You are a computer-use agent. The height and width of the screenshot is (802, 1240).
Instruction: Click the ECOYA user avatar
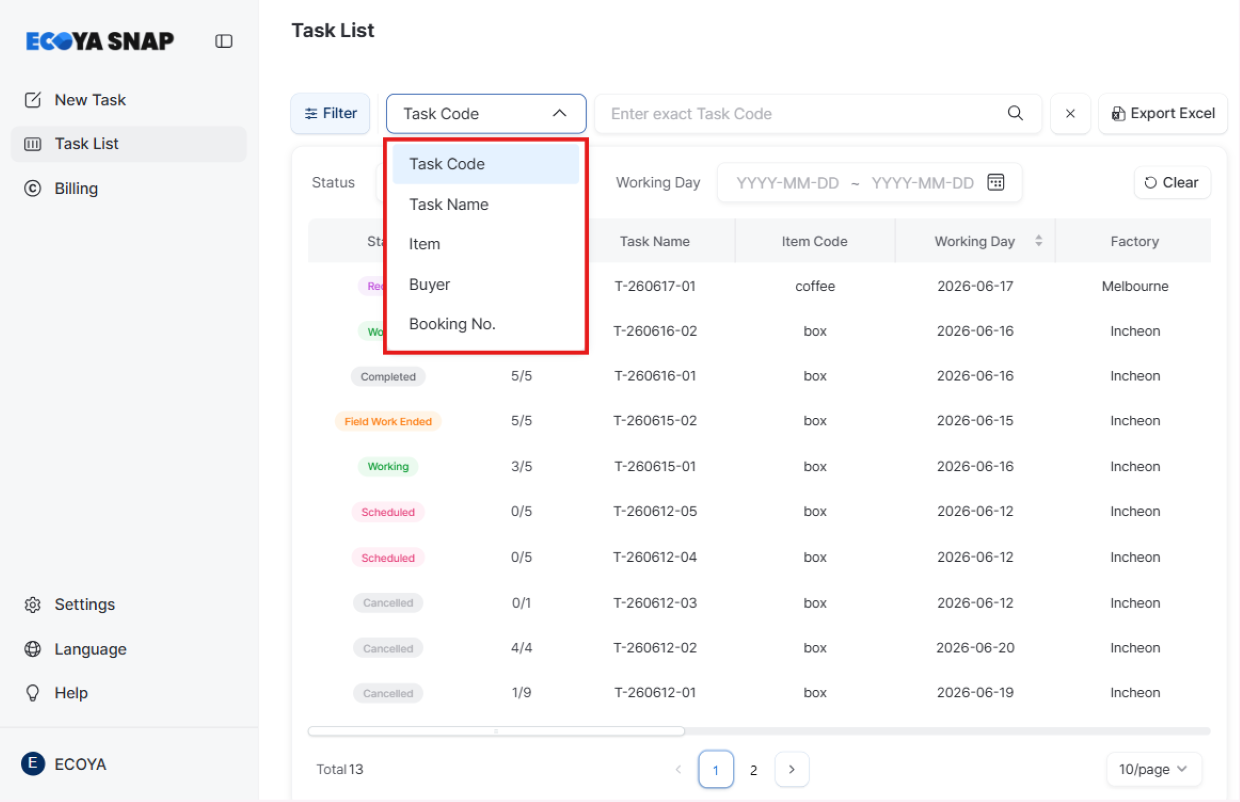(33, 764)
